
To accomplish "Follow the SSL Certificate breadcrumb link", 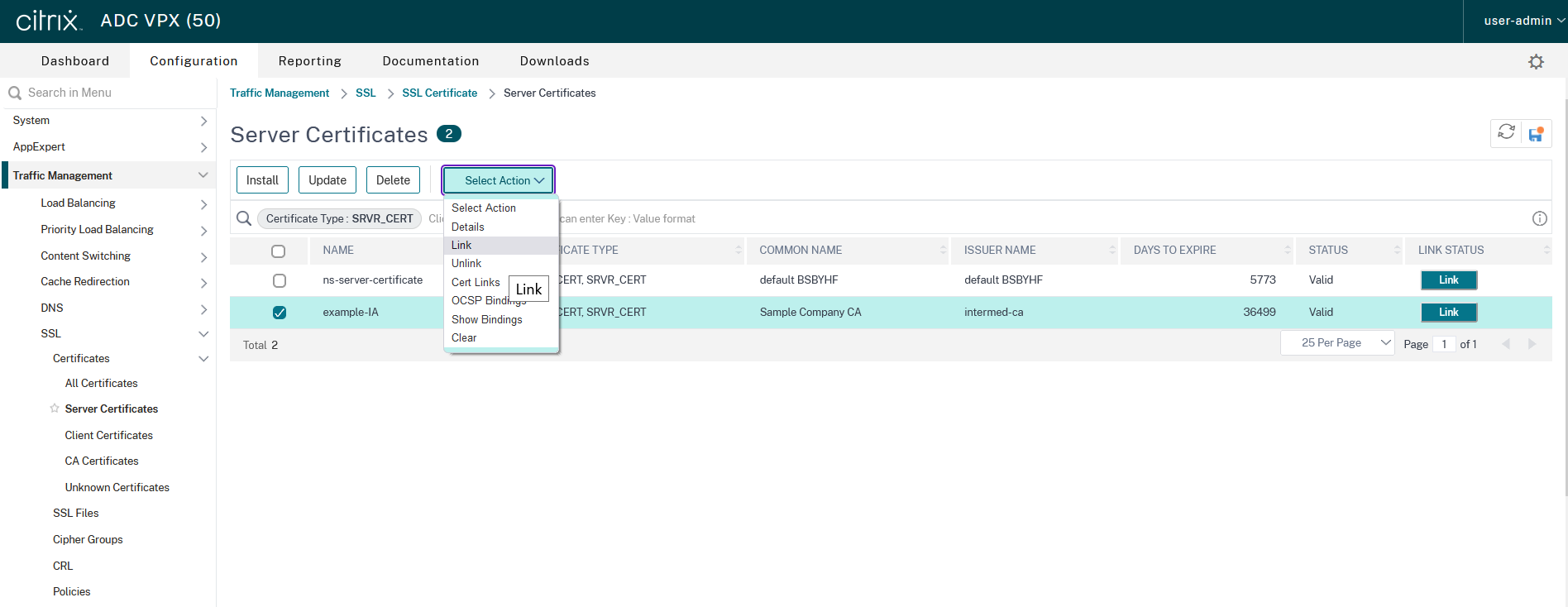I will click(x=439, y=93).
